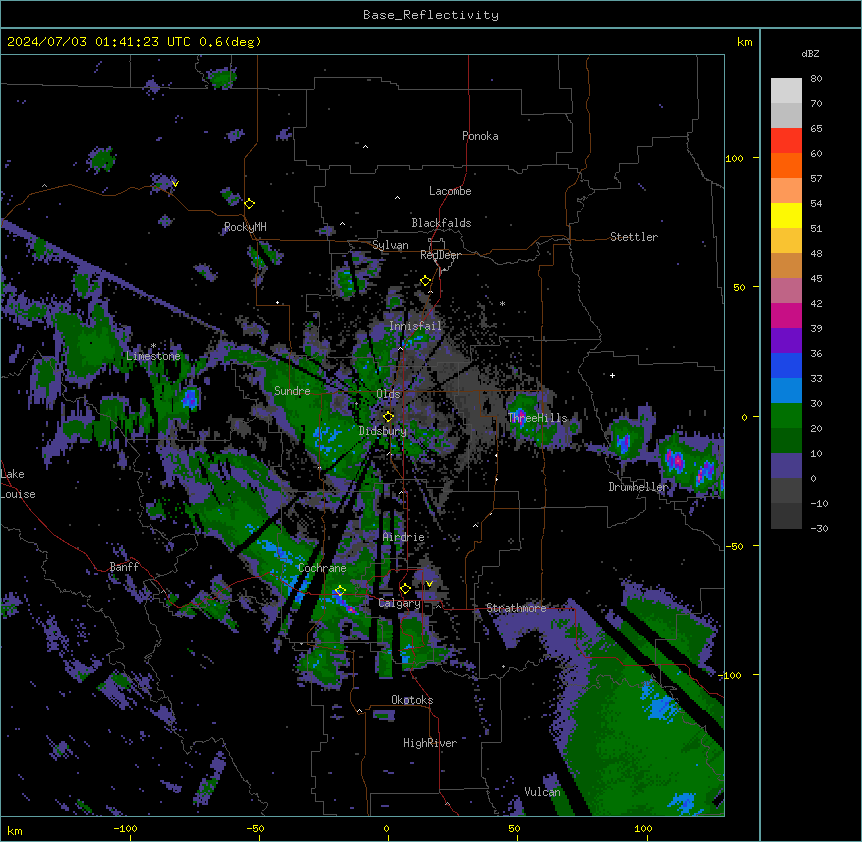Pick the orange 60-57 dBZ legend swatch

pos(786,165)
